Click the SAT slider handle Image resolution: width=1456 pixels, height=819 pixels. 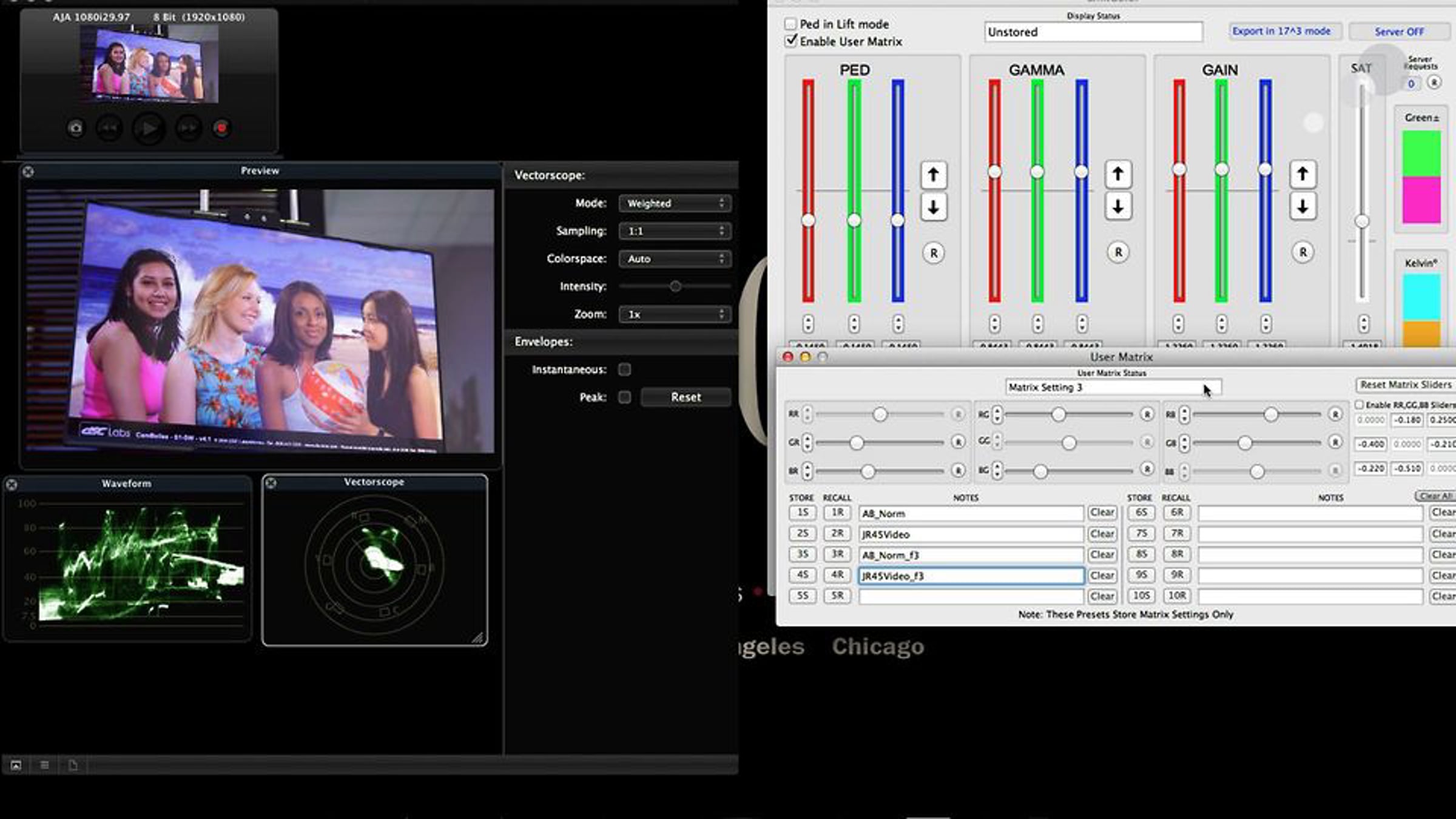[1362, 221]
